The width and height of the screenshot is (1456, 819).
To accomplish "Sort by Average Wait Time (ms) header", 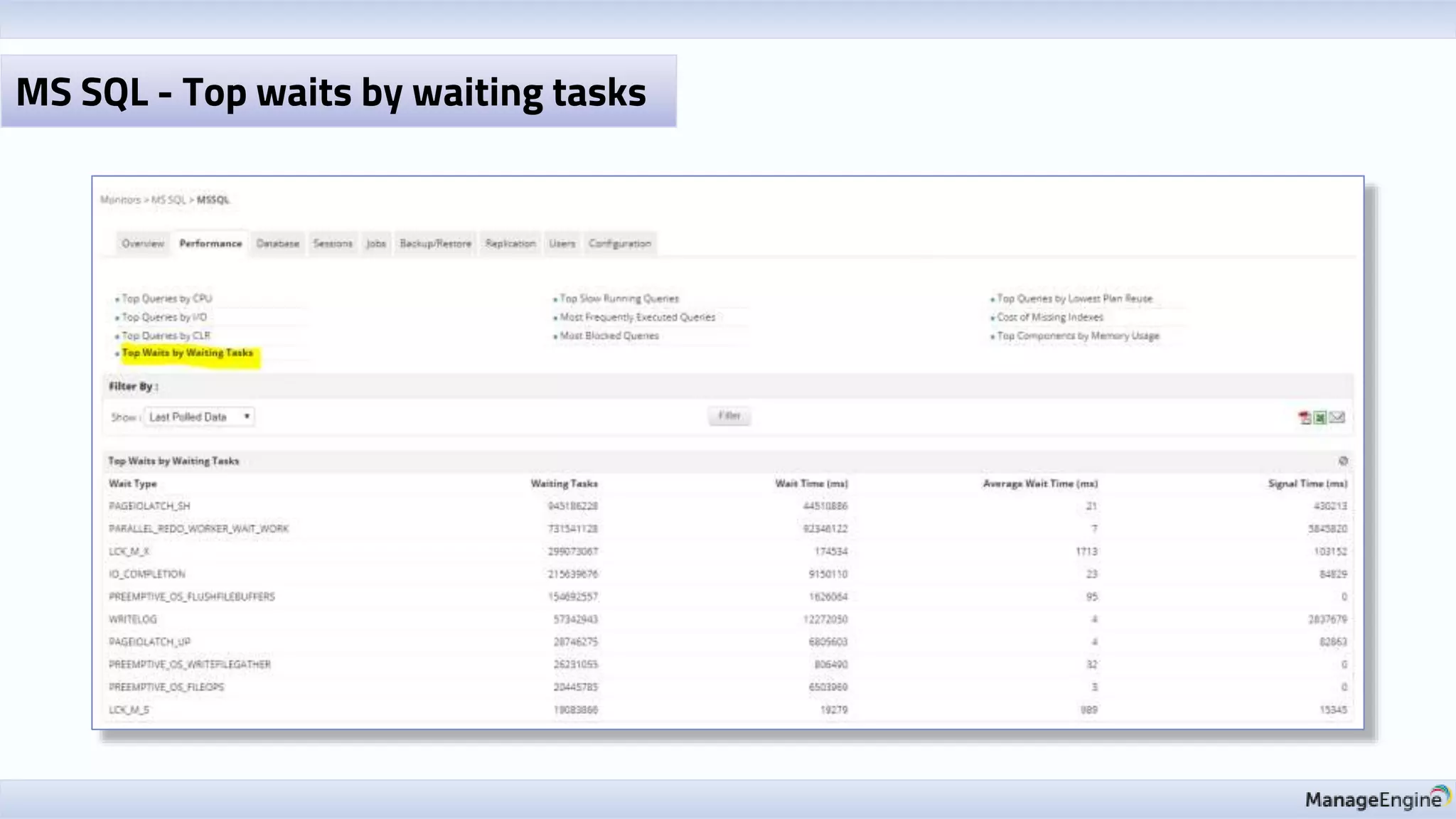I will pyautogui.click(x=1041, y=483).
